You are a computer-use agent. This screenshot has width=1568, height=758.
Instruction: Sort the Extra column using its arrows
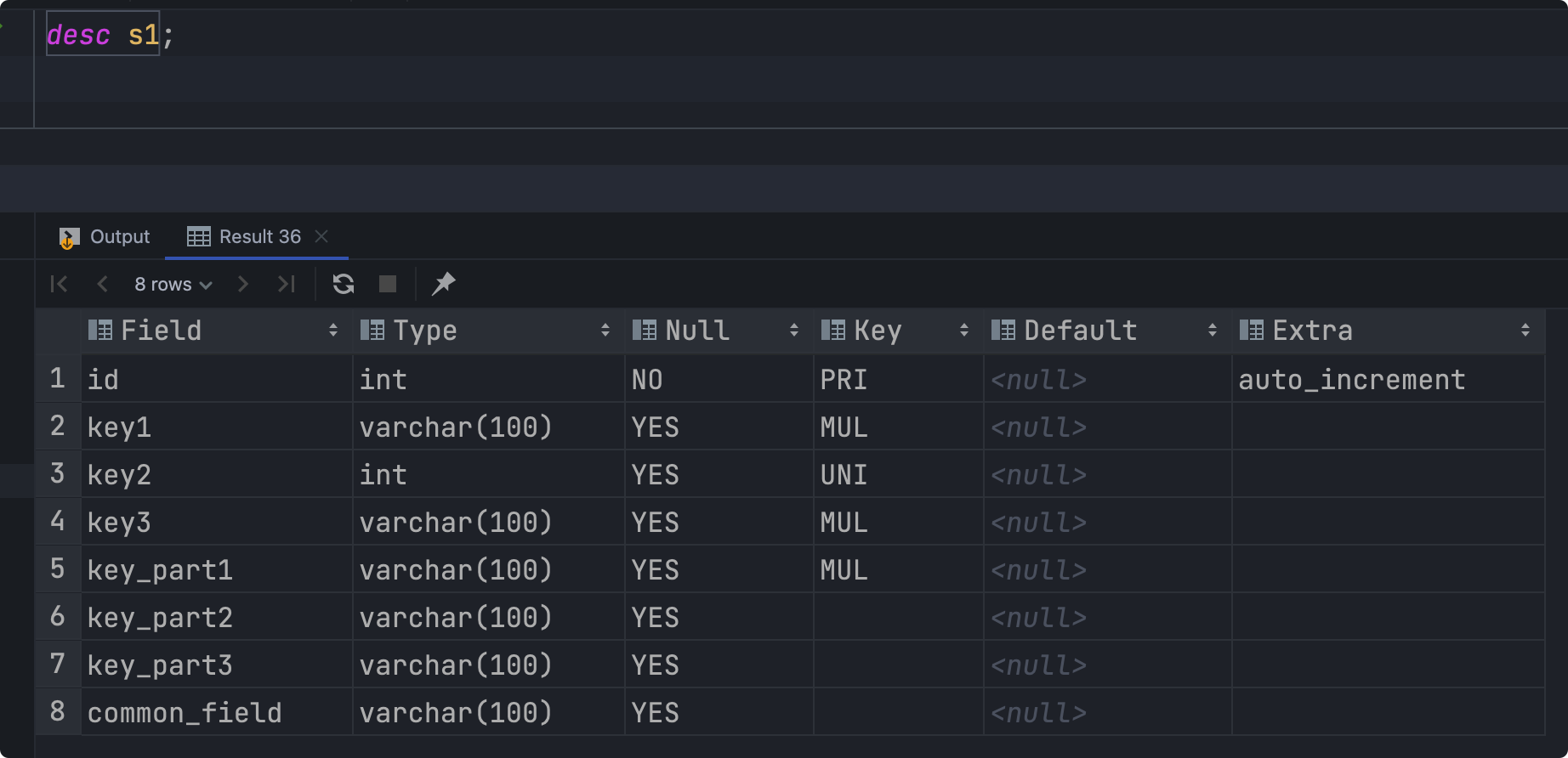tap(1525, 331)
